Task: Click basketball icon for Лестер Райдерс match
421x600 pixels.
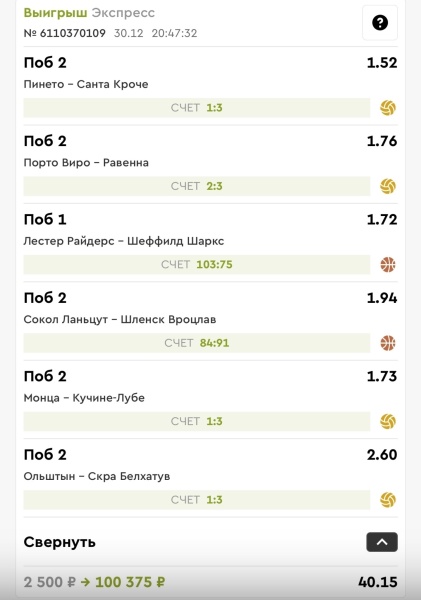Action: tap(388, 265)
